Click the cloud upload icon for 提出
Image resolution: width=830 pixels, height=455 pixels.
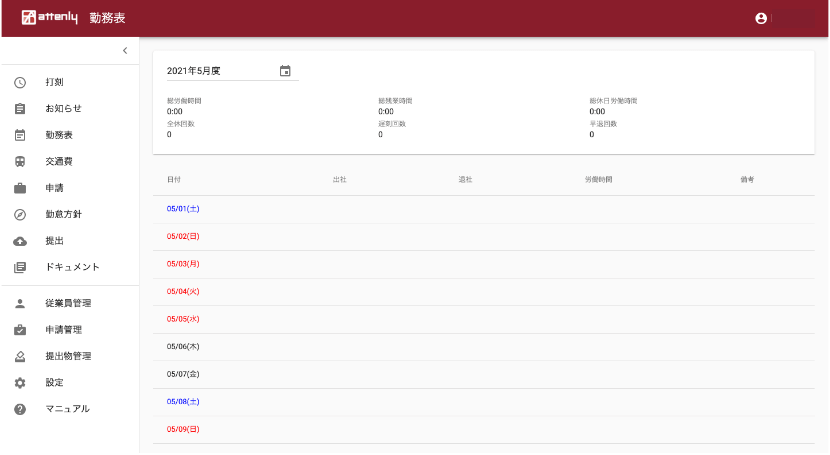pos(20,241)
